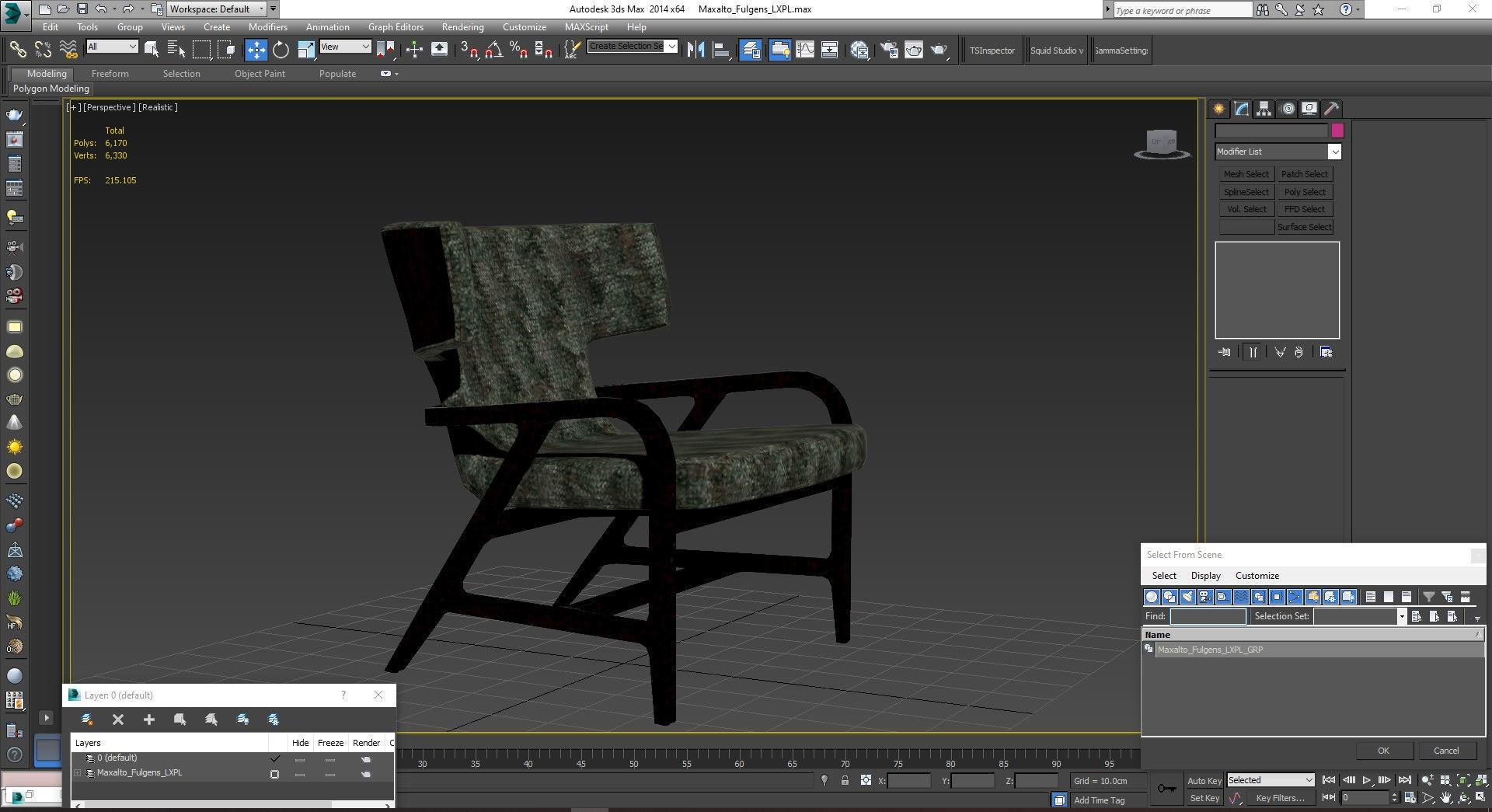This screenshot has width=1492, height=812.
Task: Click the Mesh Select button
Action: 1246,174
